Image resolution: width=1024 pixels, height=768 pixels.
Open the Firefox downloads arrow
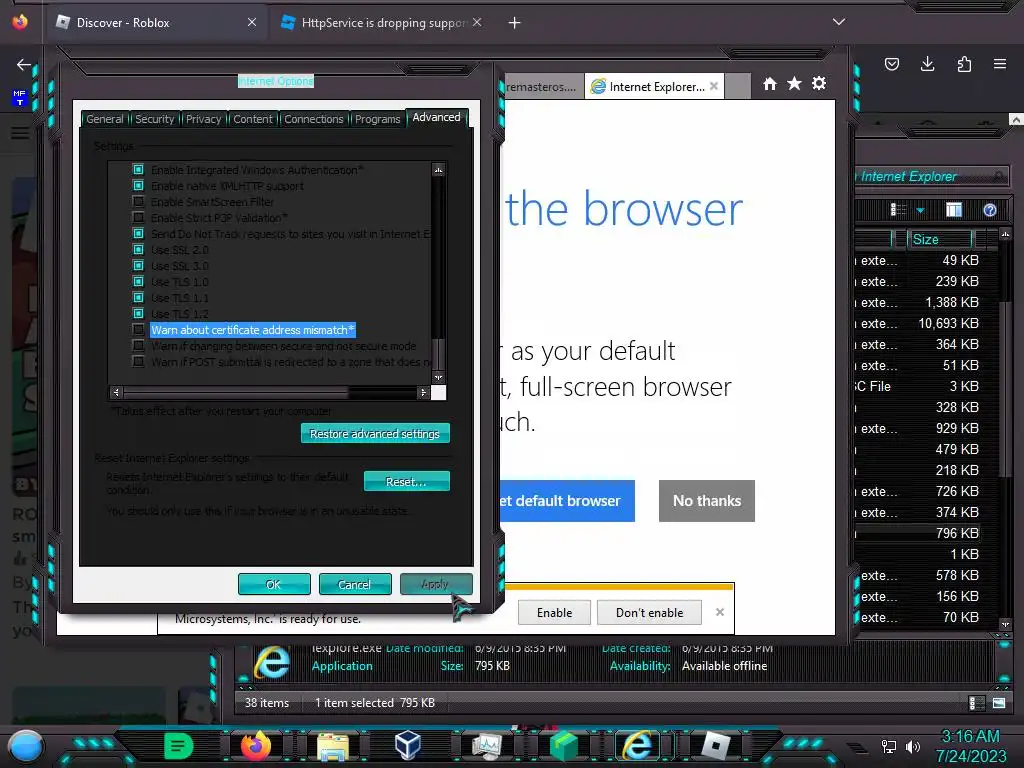click(x=927, y=64)
